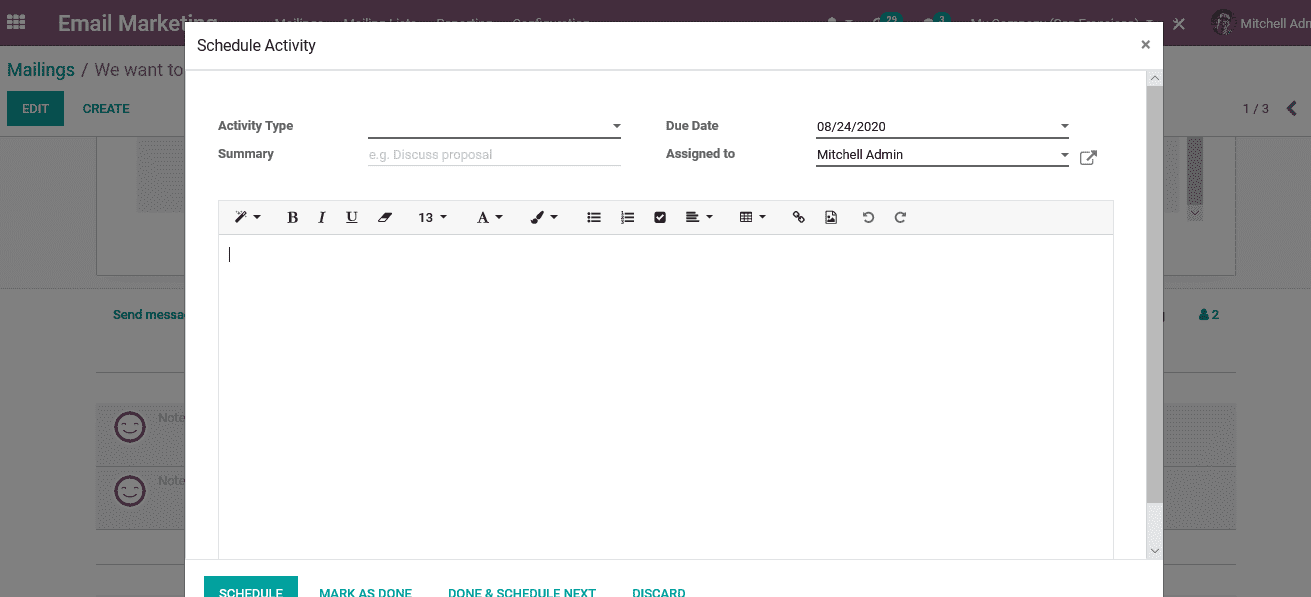The image size is (1311, 597).
Task: Open the paragraph alignment dropdown
Action: pyautogui.click(x=699, y=217)
